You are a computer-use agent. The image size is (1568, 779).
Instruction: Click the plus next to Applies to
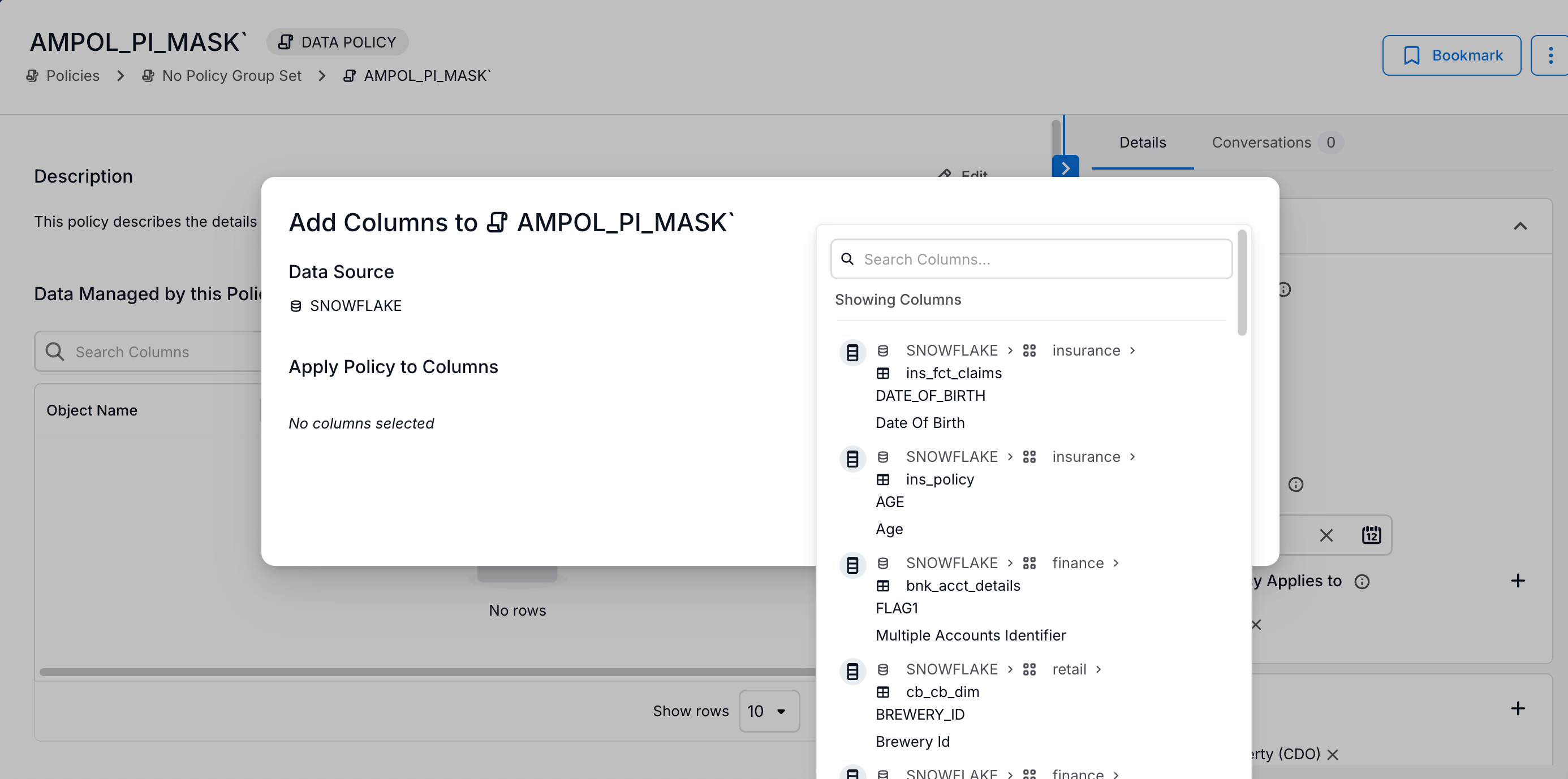pos(1518,581)
